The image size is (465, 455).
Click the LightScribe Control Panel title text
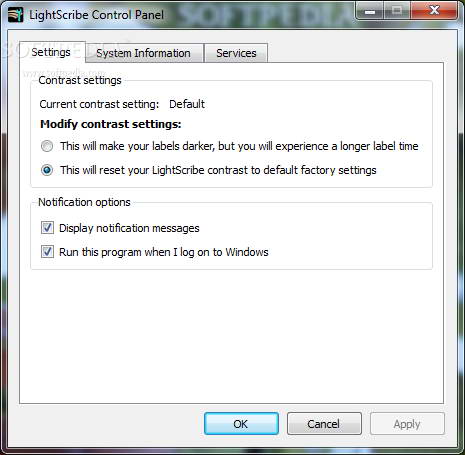coord(97,15)
